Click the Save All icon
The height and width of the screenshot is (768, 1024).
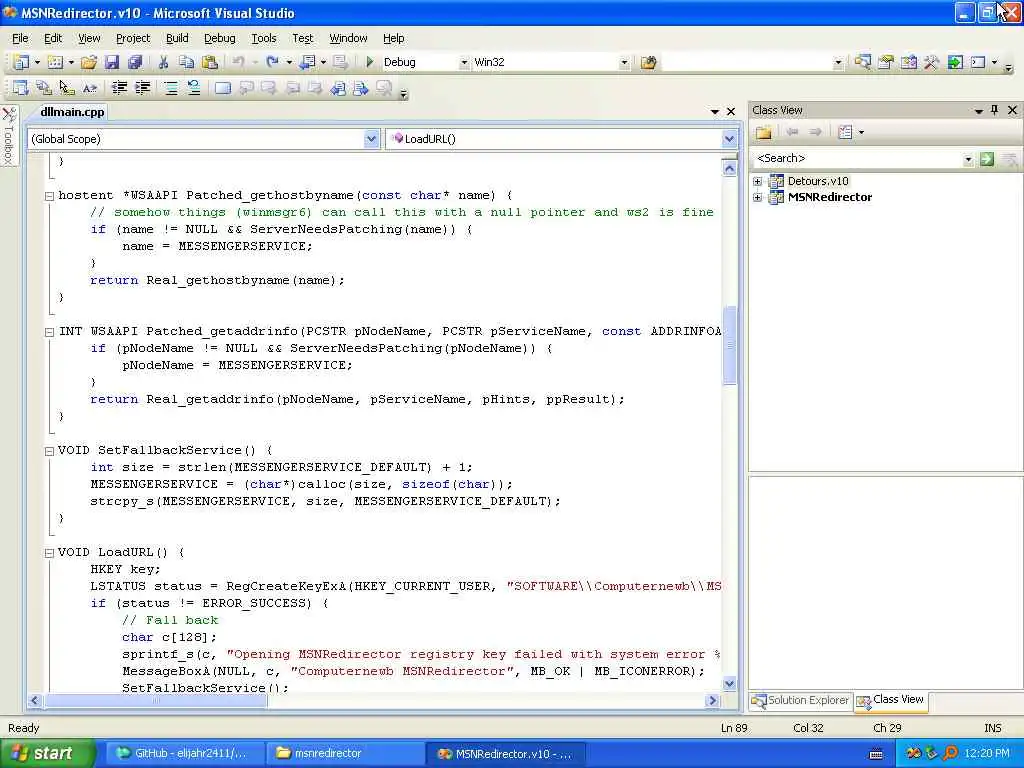pyautogui.click(x=135, y=62)
